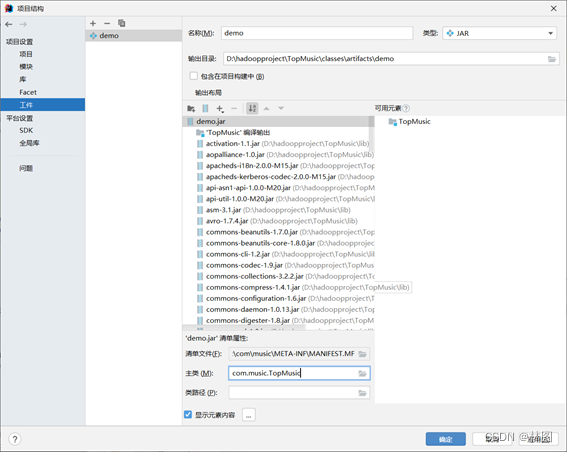Select apacheds-kerberos-codec-2.0.0-M15.jar row
The width and height of the screenshot is (567, 452).
278,177
